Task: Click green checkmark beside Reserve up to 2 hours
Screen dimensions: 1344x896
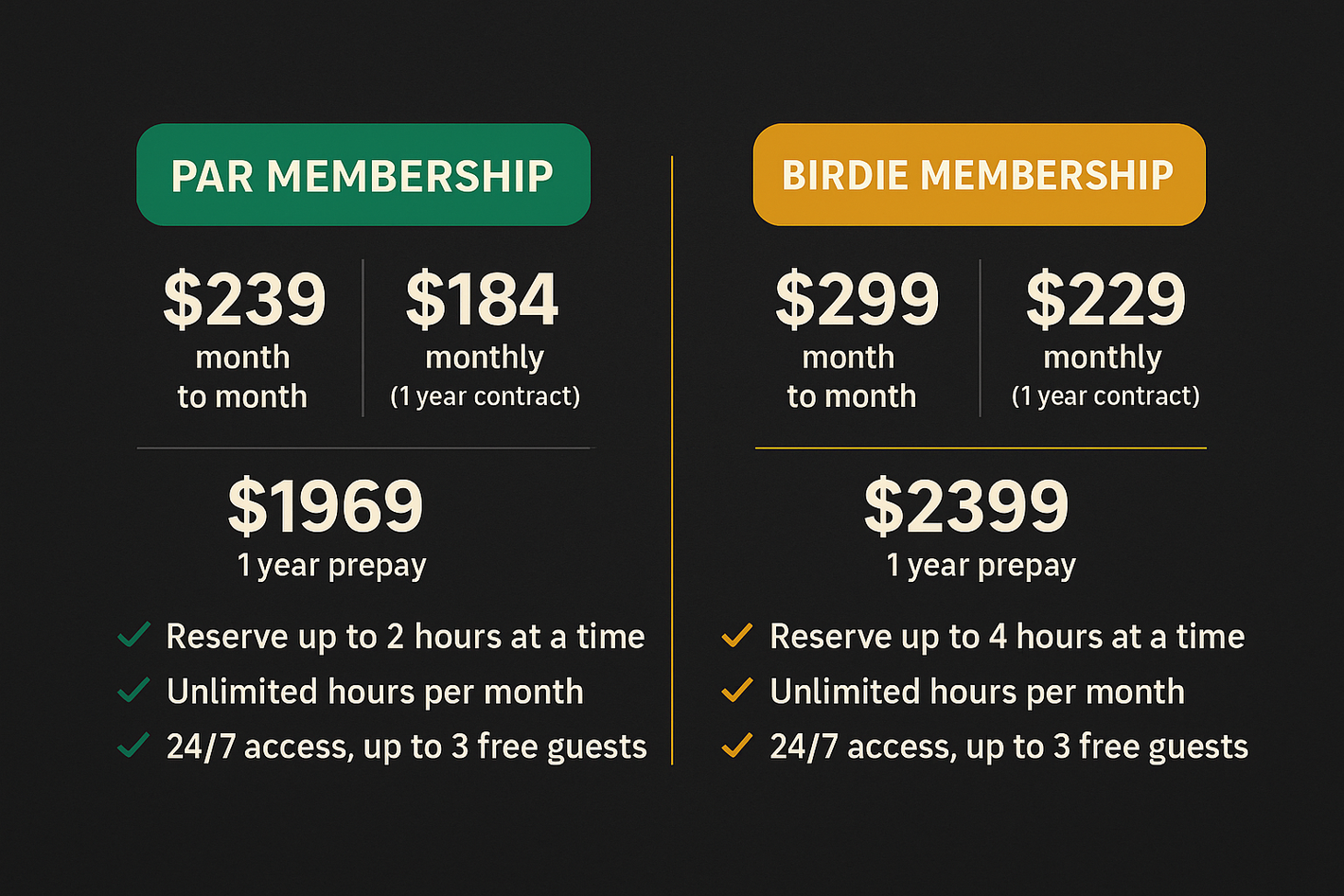Action: coord(134,635)
